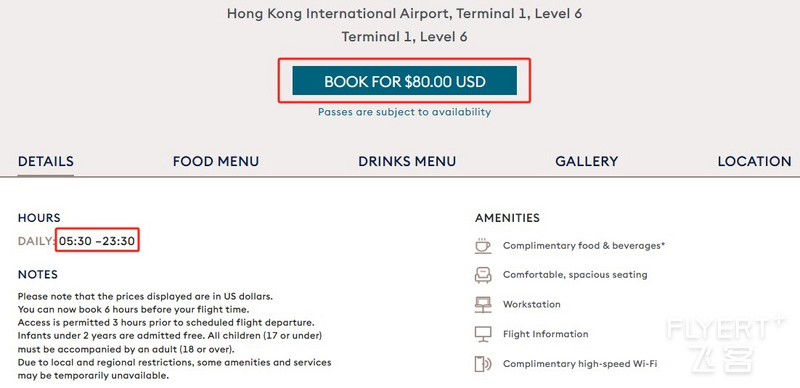Switch to the Food Menu tab
This screenshot has height=388, width=800.
(x=216, y=161)
